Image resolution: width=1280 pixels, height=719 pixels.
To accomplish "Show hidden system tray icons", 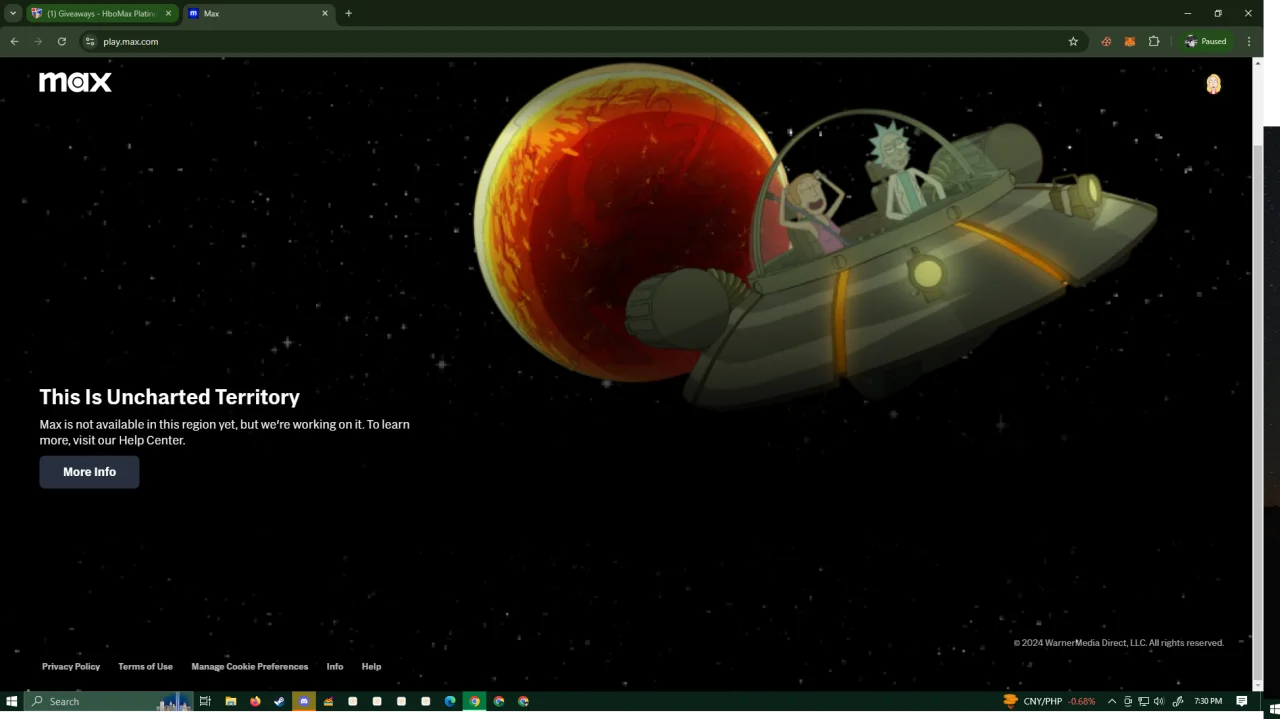I will pos(1111,701).
